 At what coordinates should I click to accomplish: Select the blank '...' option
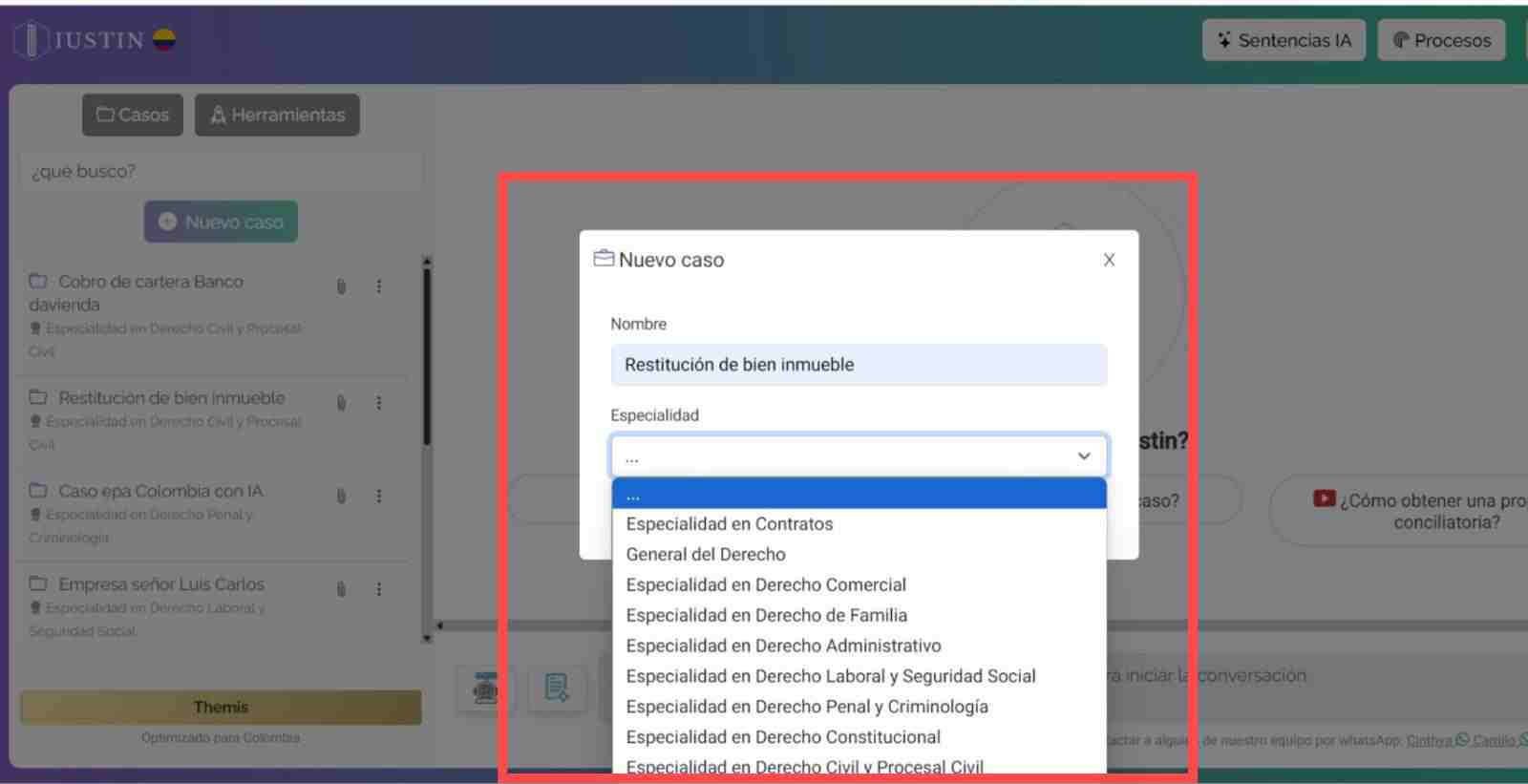(x=859, y=494)
